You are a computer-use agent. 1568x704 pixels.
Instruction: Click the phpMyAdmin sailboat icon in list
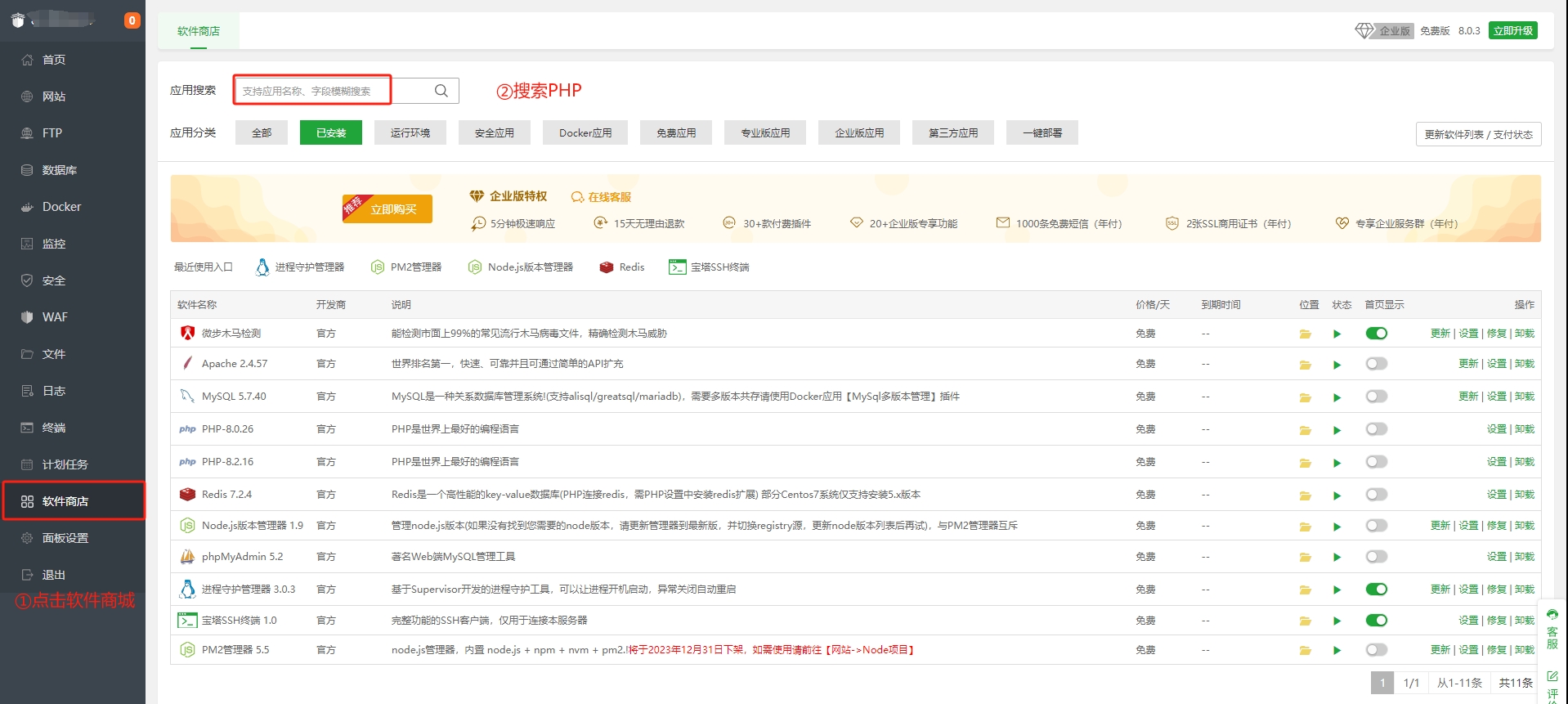point(187,557)
